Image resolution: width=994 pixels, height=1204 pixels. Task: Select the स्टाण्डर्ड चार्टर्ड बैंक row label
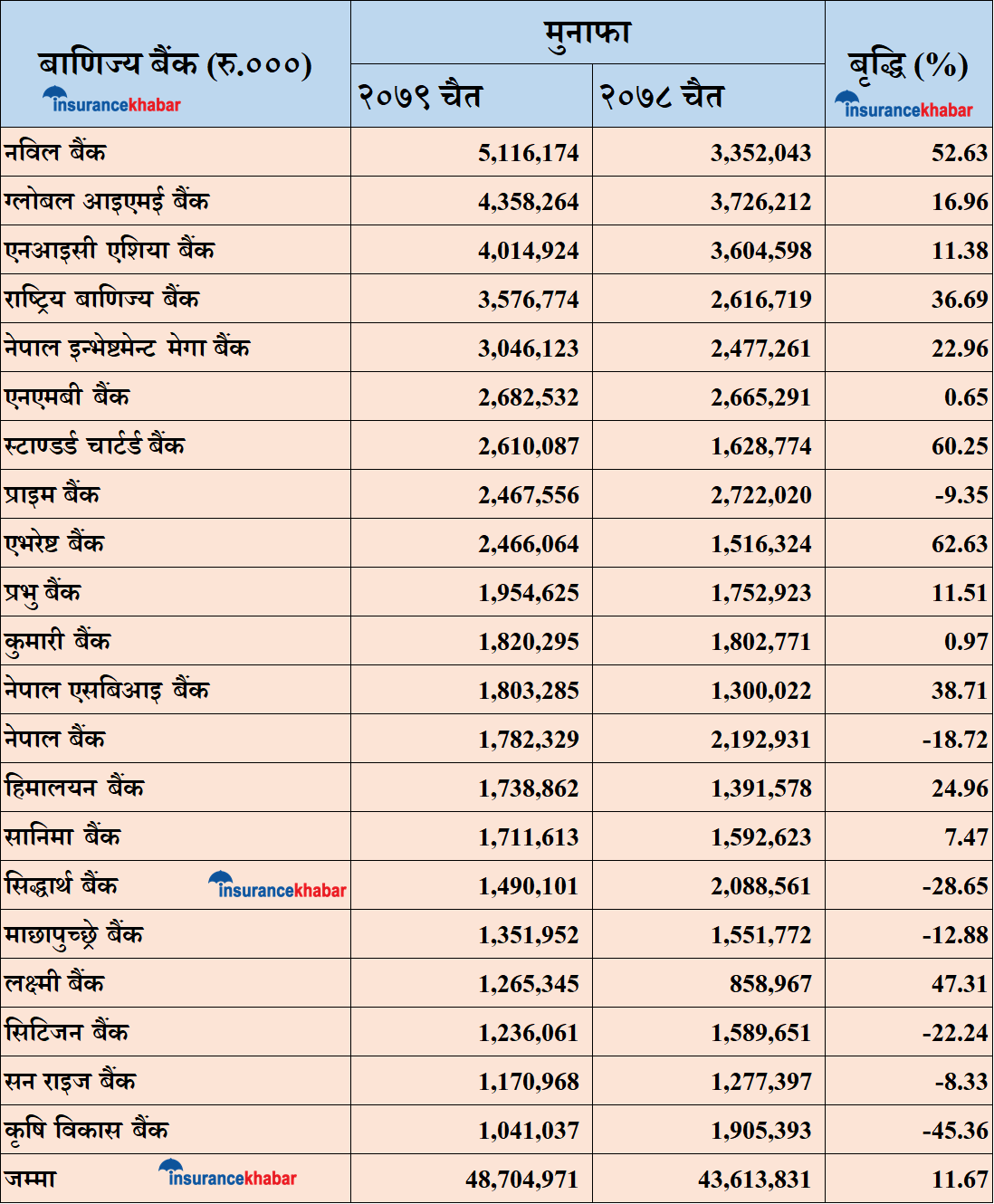pos(95,445)
